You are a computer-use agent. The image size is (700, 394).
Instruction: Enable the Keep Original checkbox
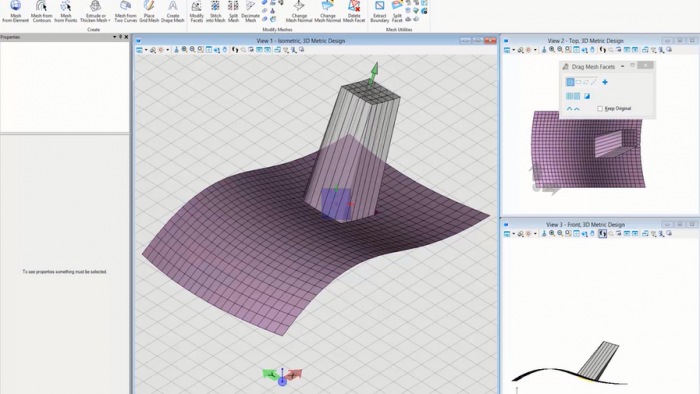click(600, 108)
